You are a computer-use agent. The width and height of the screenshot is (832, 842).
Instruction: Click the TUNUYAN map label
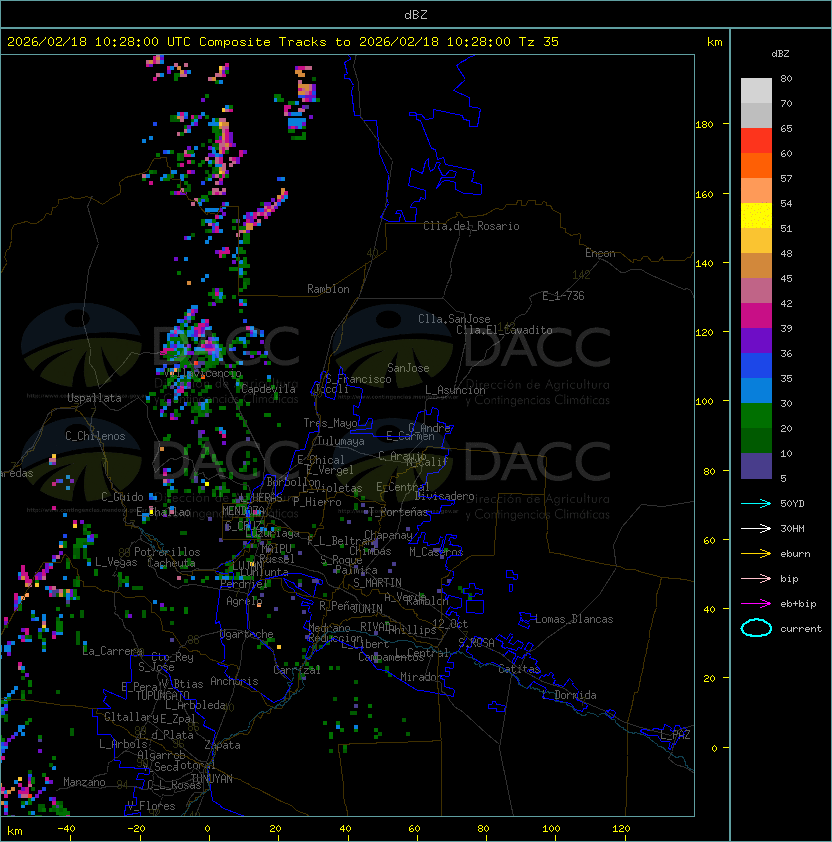pos(212,779)
